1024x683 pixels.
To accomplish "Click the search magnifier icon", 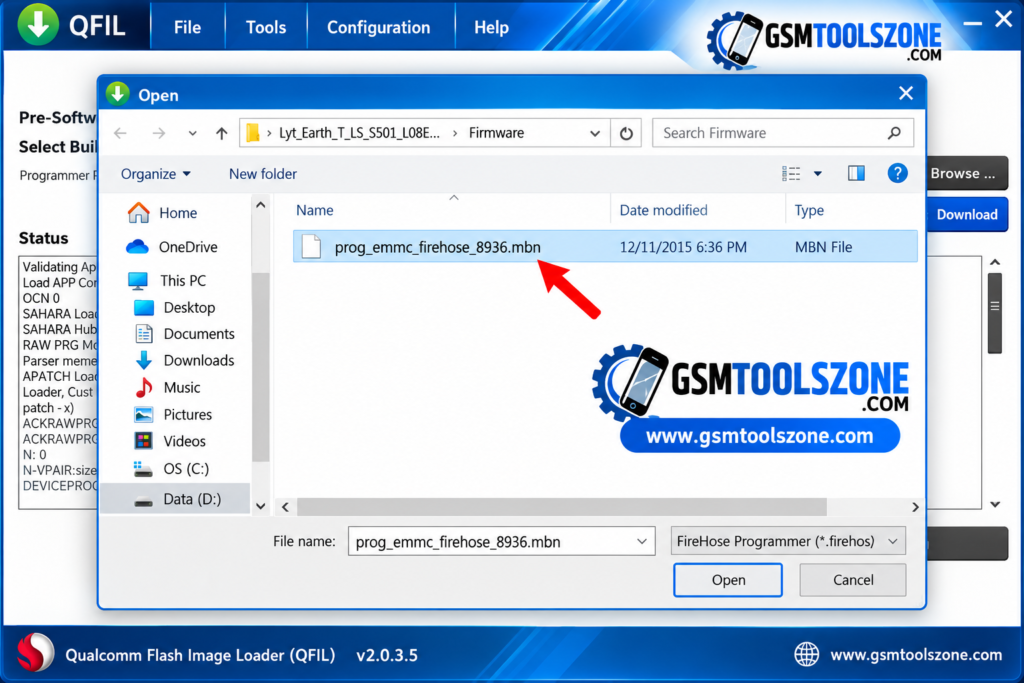I will [895, 133].
